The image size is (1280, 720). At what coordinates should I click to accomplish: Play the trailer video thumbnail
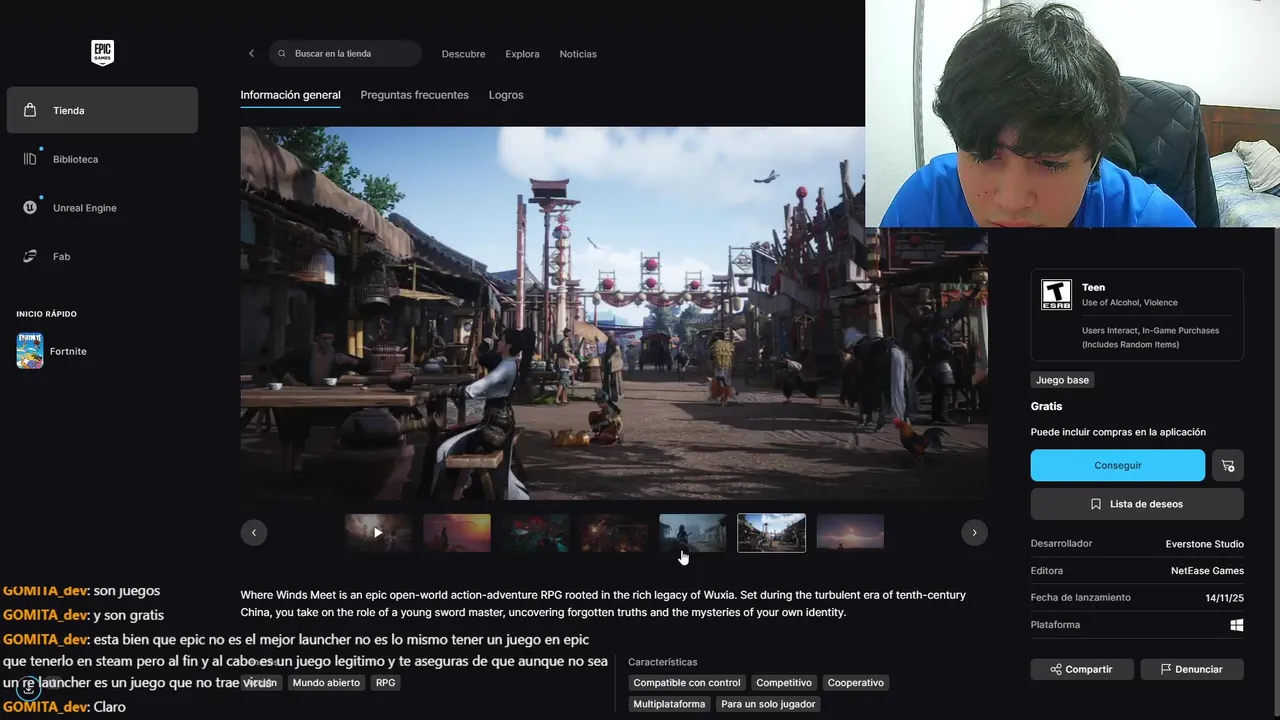(x=378, y=533)
